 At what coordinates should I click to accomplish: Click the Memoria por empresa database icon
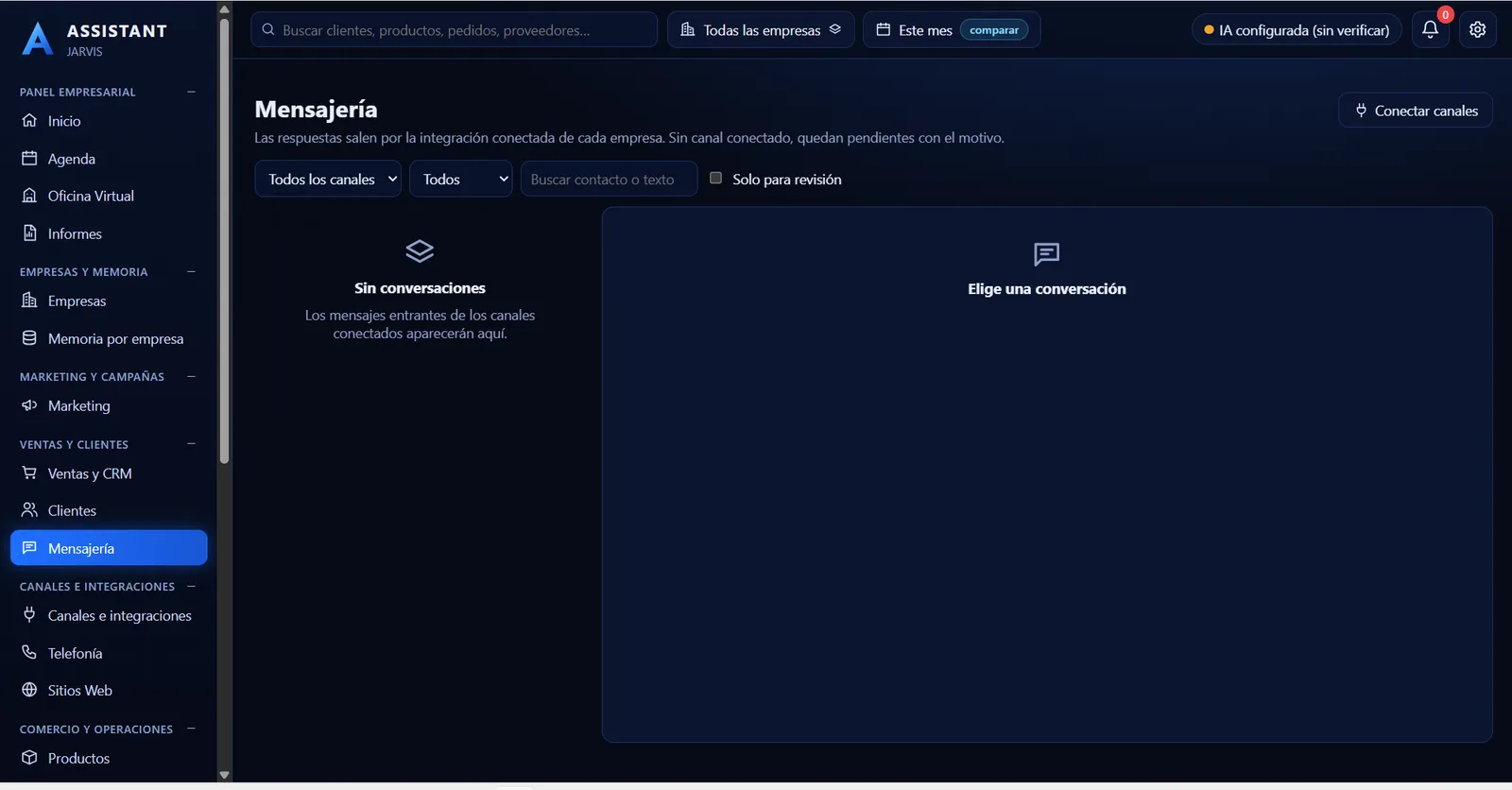pos(29,337)
